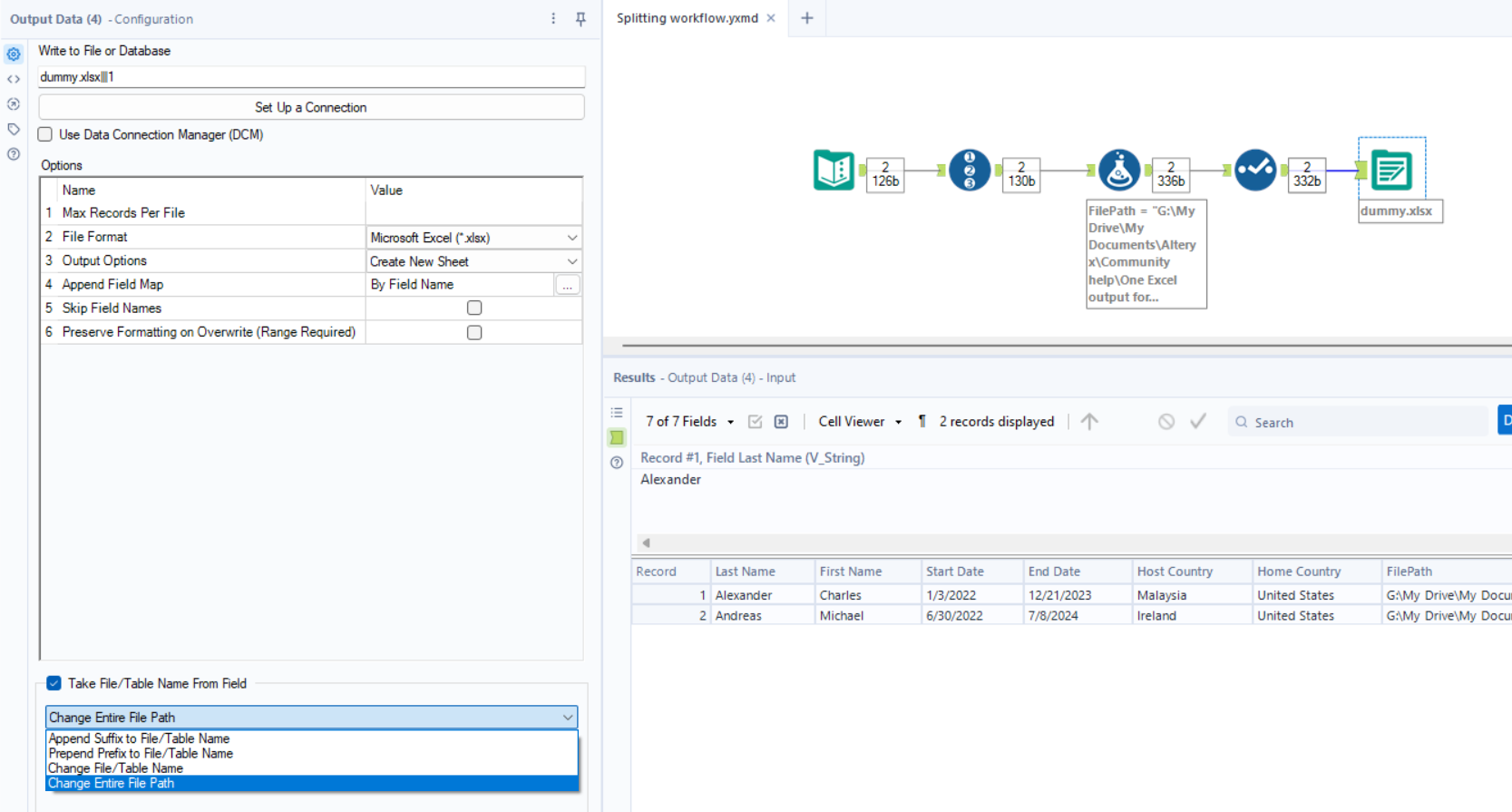
Task: Pin the Configuration panel
Action: pyautogui.click(x=580, y=19)
